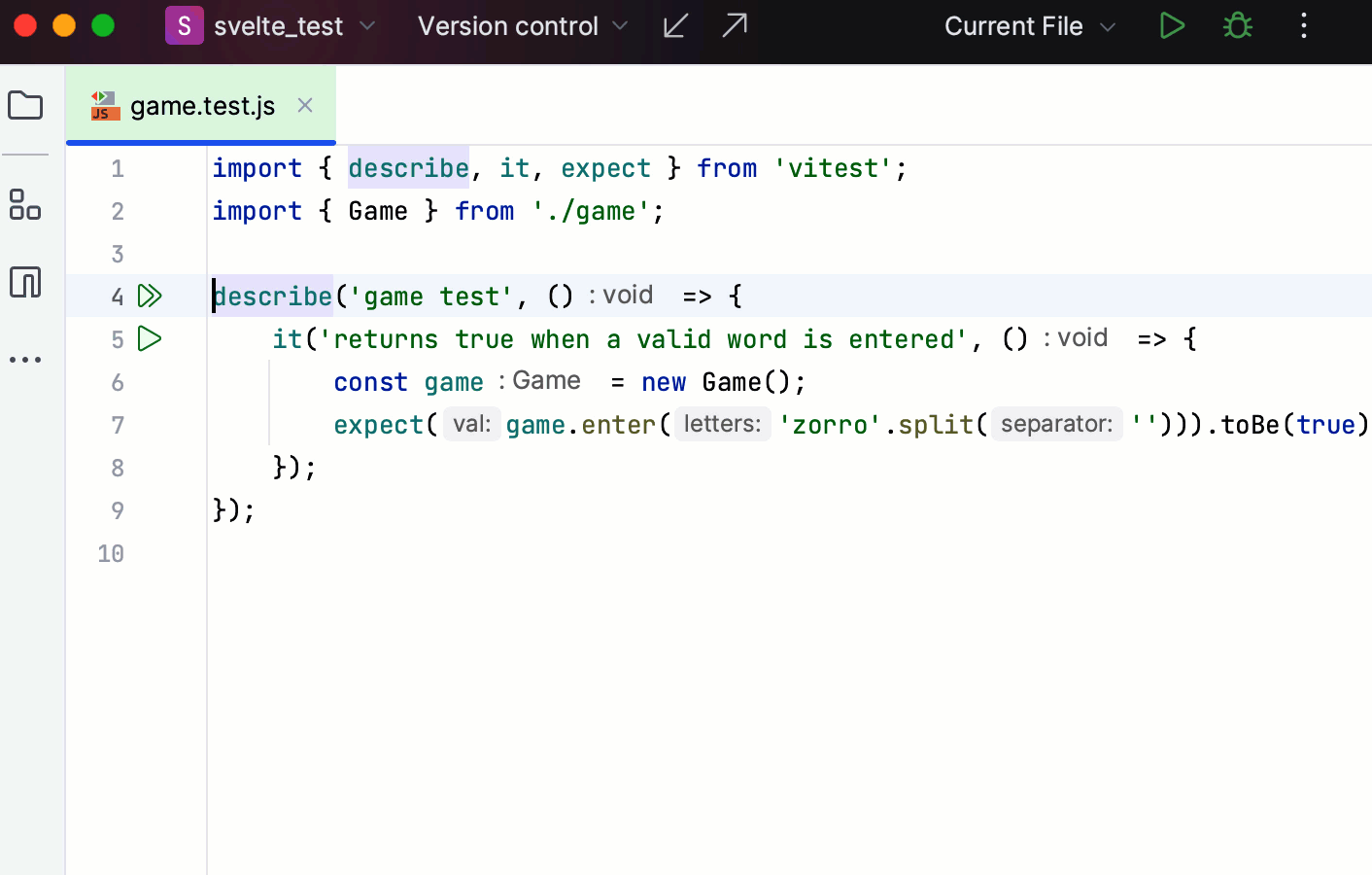This screenshot has width=1372, height=875.
Task: Toggle the Structure tool window
Action: [x=25, y=205]
